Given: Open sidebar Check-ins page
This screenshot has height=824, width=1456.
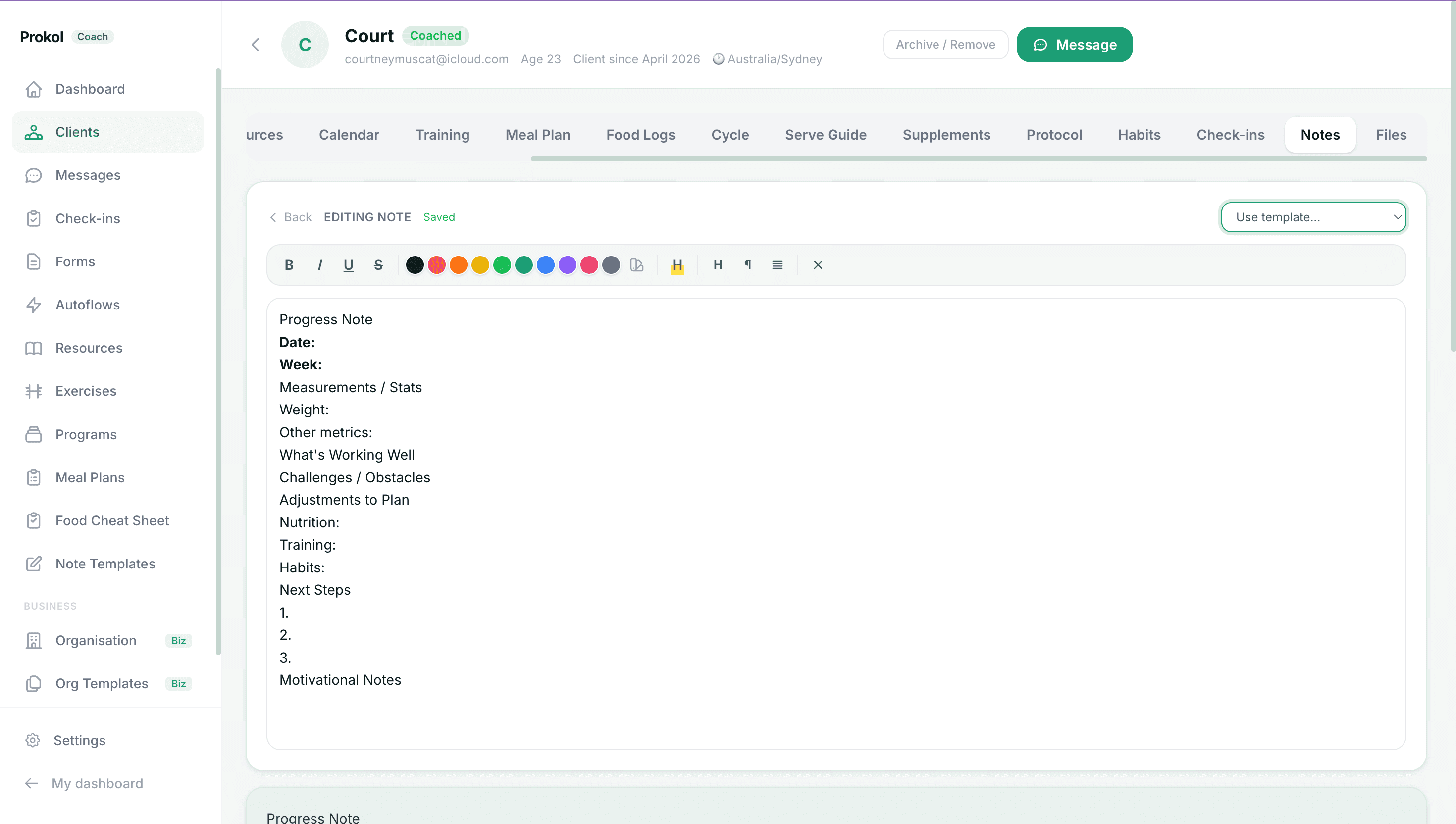Looking at the screenshot, I should [107, 218].
